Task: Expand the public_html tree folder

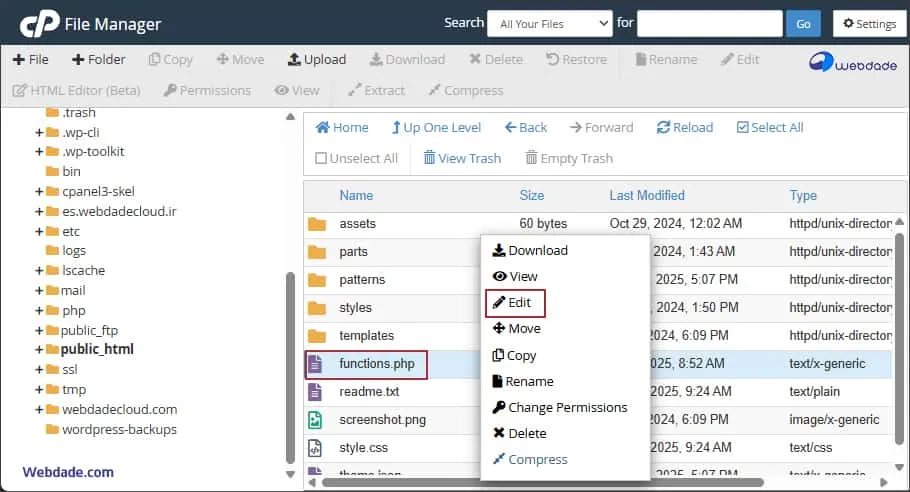Action: (x=40, y=349)
